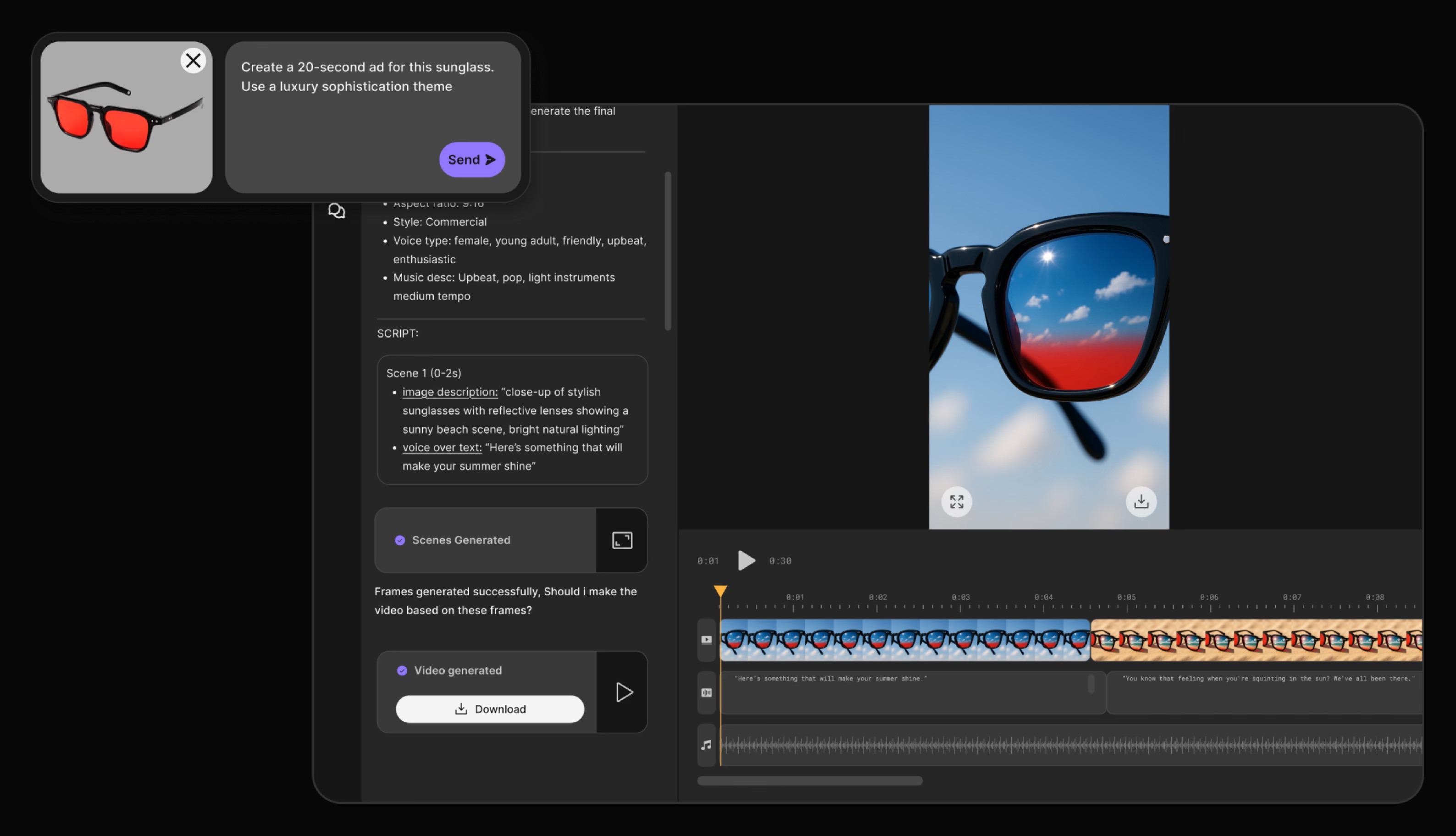Play the timeline from the transport bar
This screenshot has width=1456, height=836.
pos(746,561)
